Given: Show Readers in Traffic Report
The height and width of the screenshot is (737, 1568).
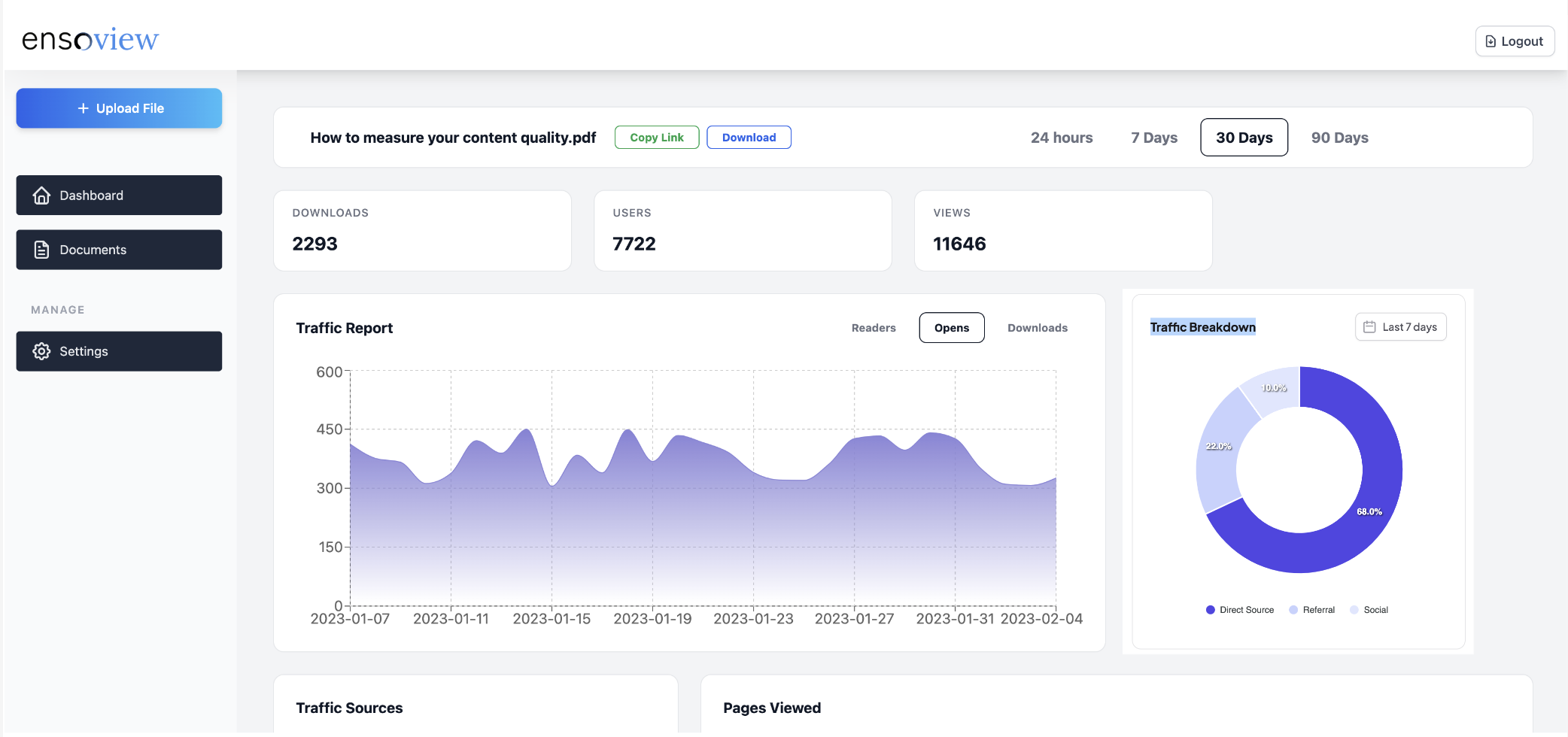Looking at the screenshot, I should click(874, 328).
